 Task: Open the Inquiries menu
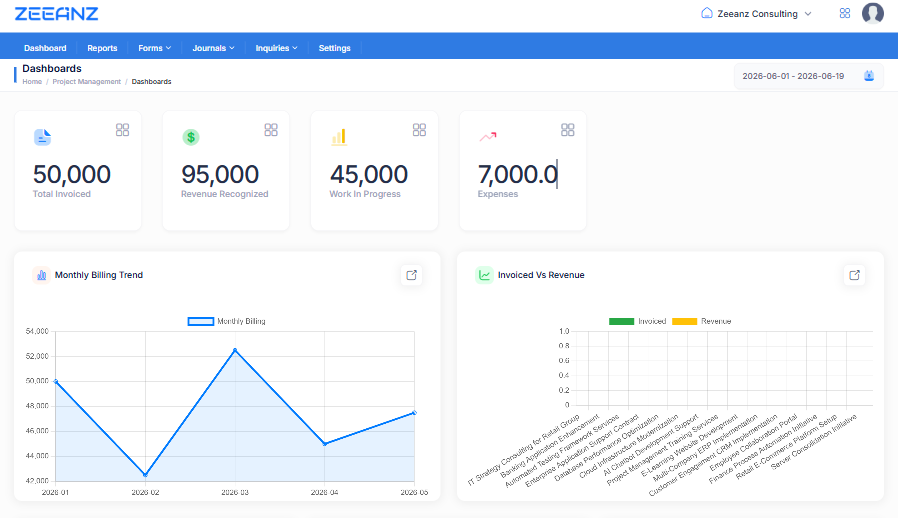pyautogui.click(x=276, y=48)
